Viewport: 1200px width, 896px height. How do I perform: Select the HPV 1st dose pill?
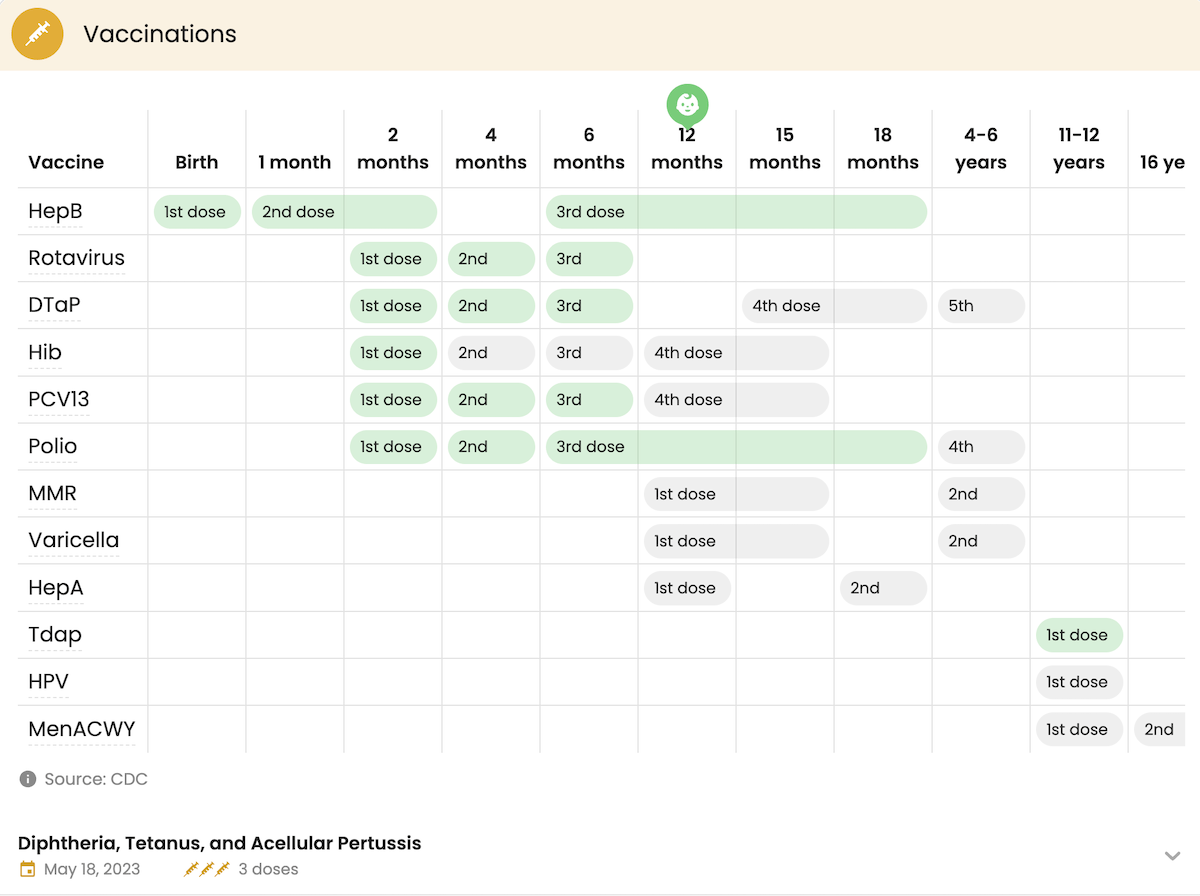coord(1079,682)
